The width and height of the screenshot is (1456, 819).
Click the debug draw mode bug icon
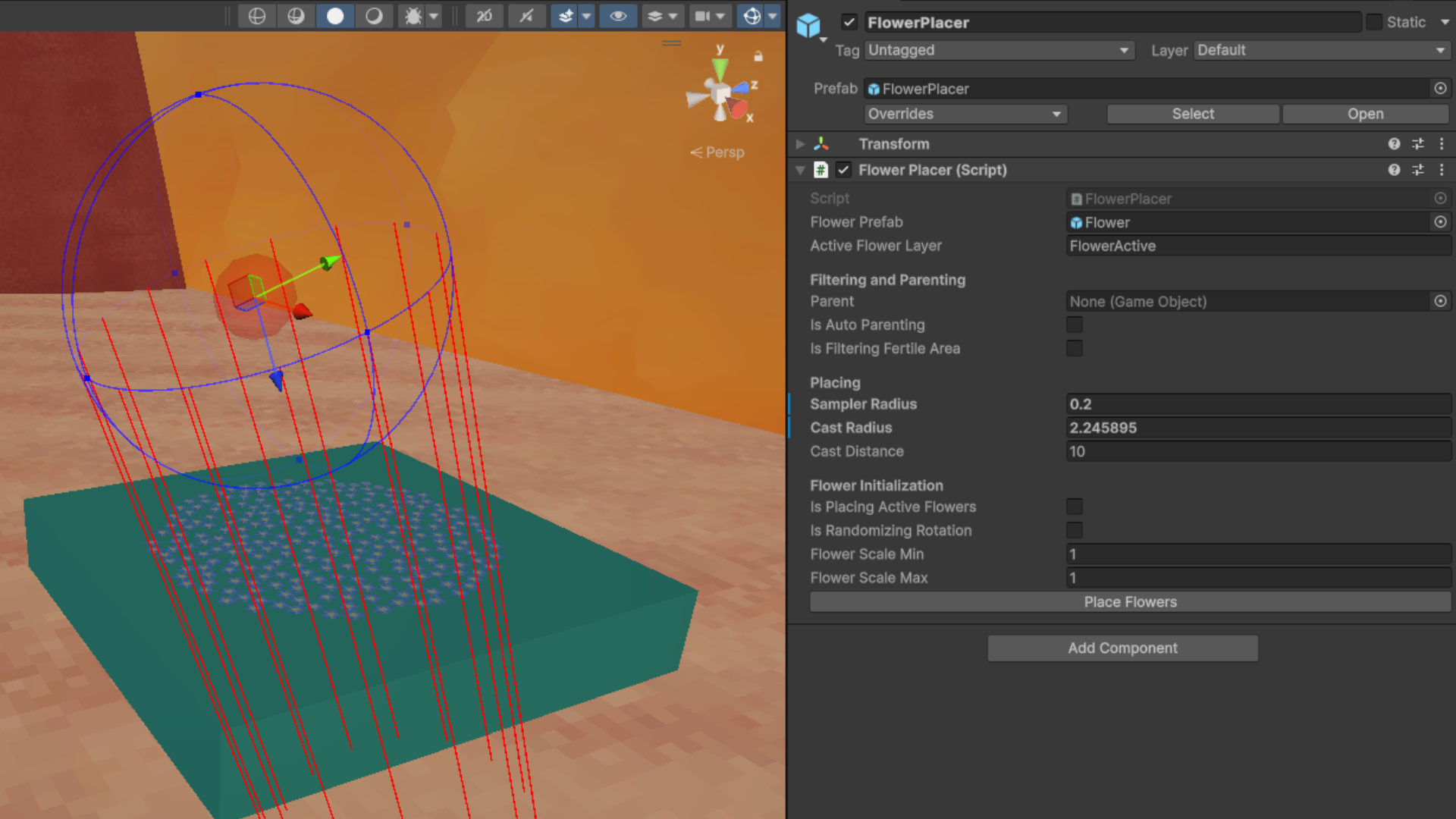point(413,16)
